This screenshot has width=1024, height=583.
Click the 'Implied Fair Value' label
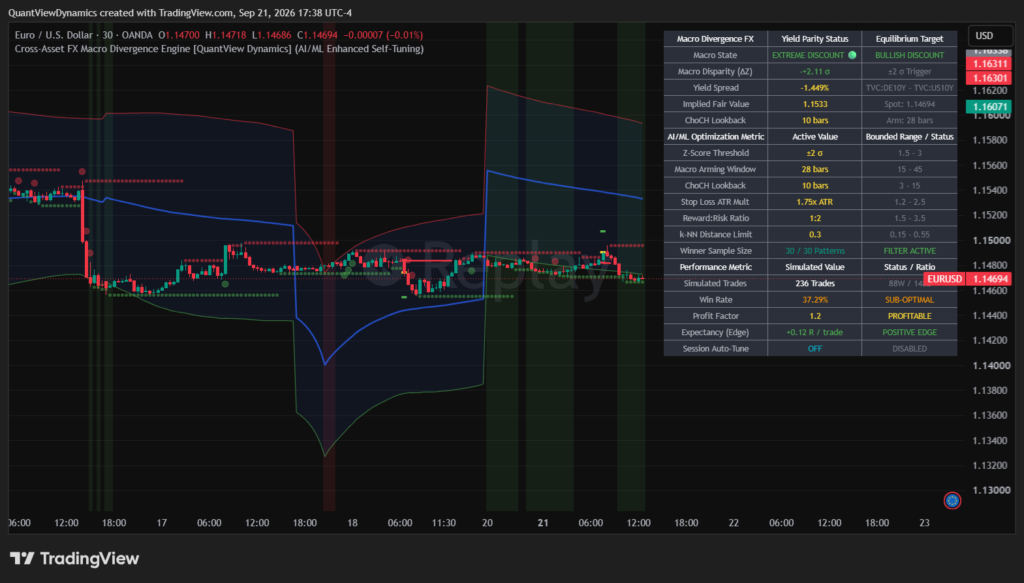pos(715,104)
